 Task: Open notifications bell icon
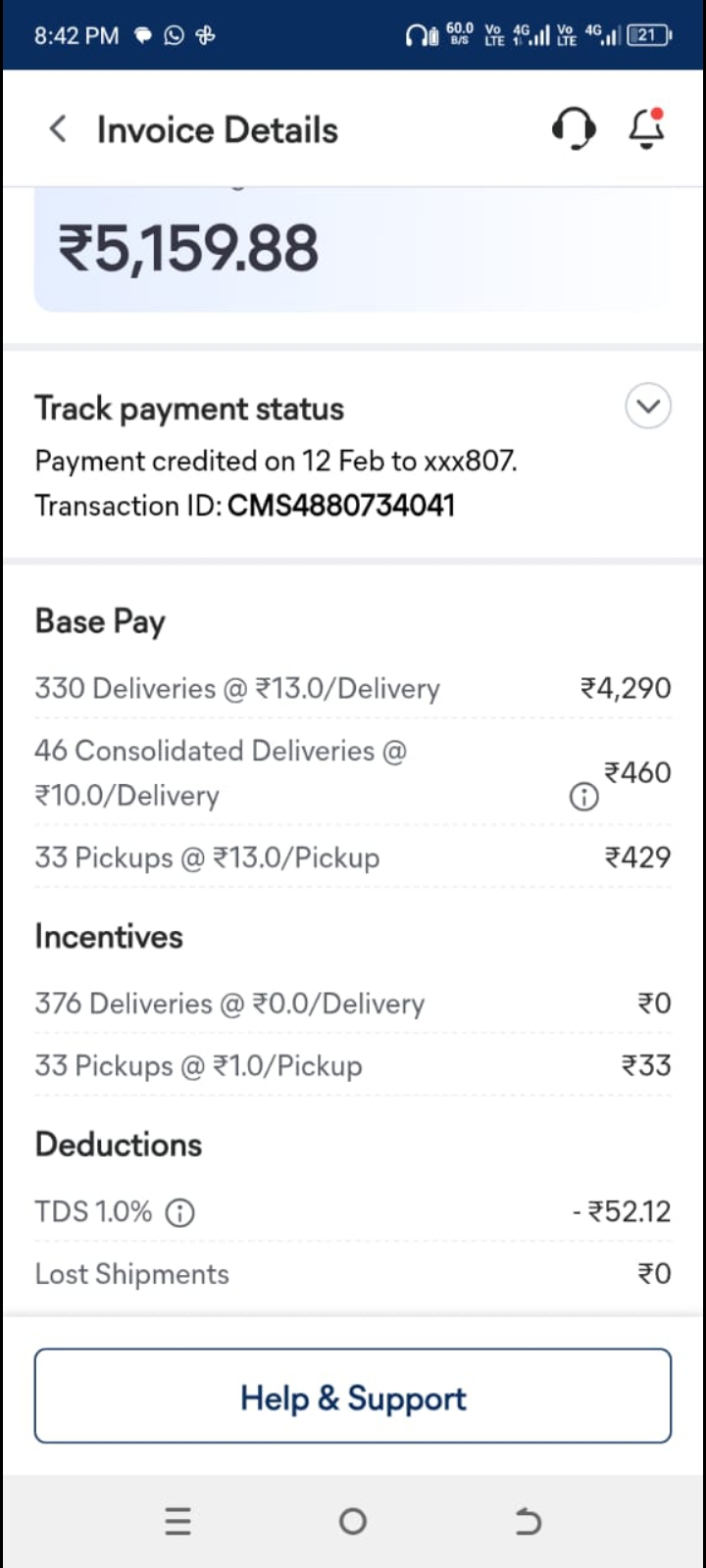646,128
